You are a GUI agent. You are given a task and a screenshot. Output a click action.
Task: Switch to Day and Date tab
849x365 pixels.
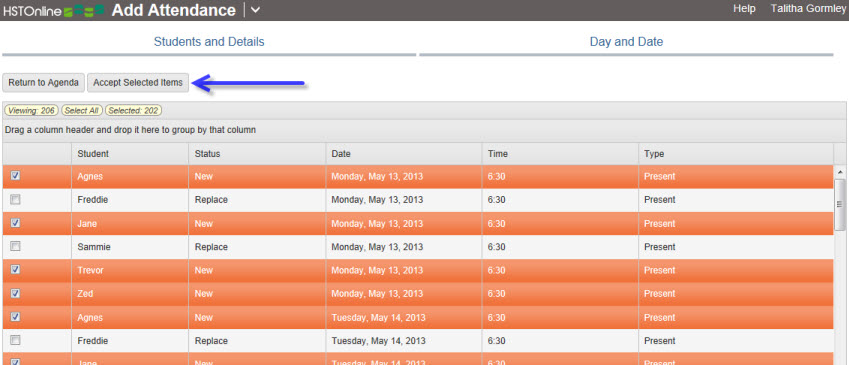[626, 42]
